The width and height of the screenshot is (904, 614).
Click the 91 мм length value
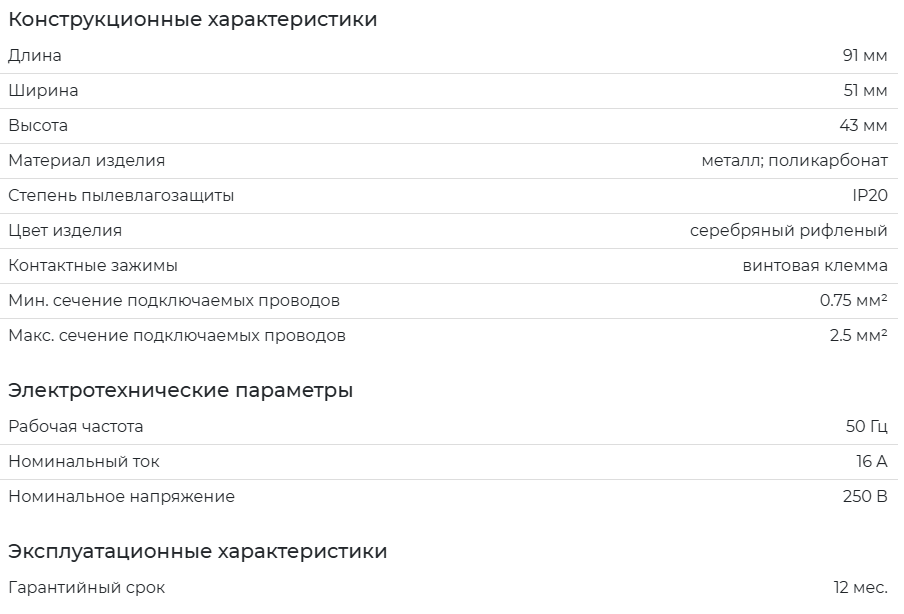point(864,56)
